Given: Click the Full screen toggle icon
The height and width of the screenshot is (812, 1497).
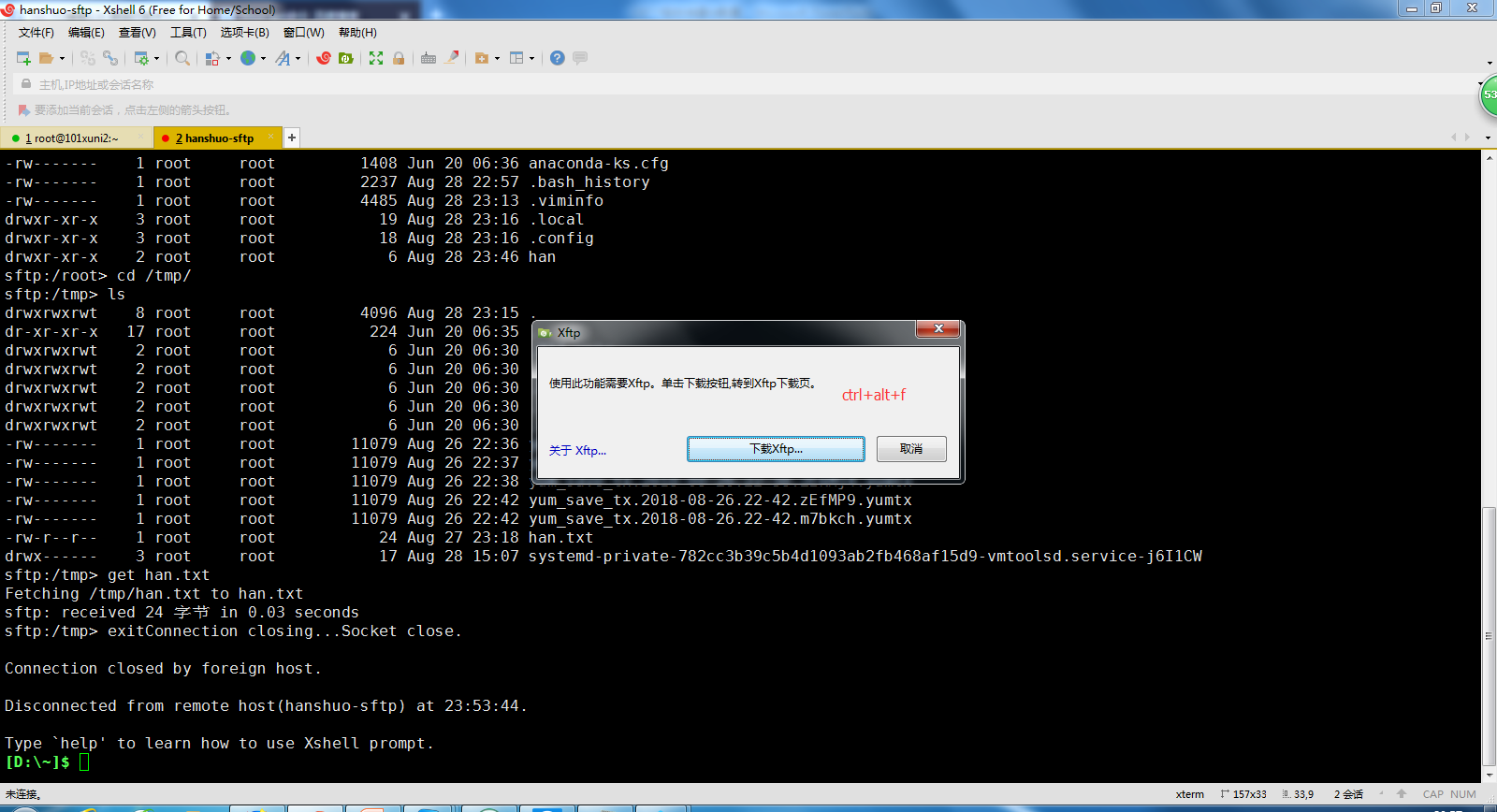Looking at the screenshot, I should point(376,58).
